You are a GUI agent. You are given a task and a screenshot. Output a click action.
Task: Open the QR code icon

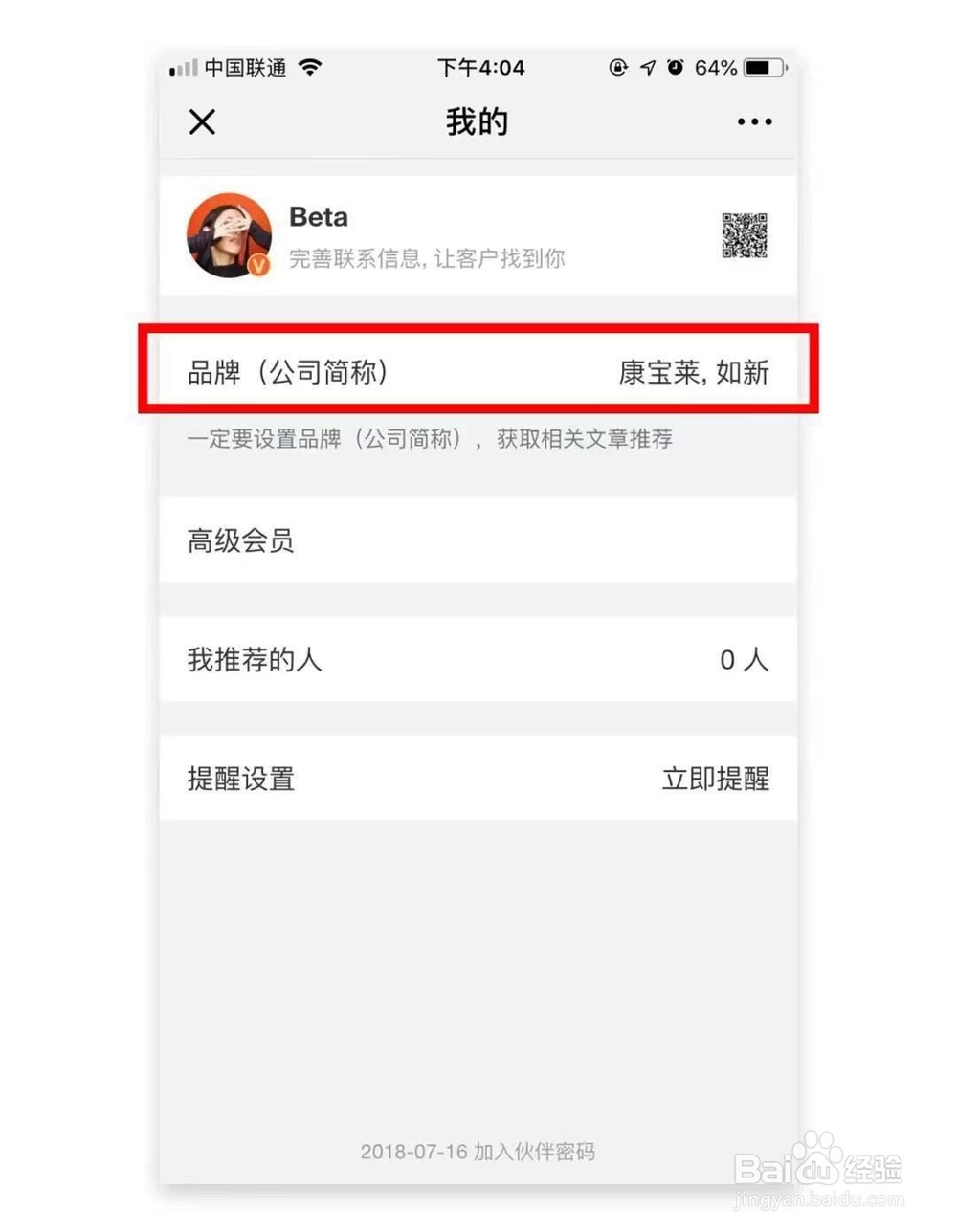[x=745, y=235]
